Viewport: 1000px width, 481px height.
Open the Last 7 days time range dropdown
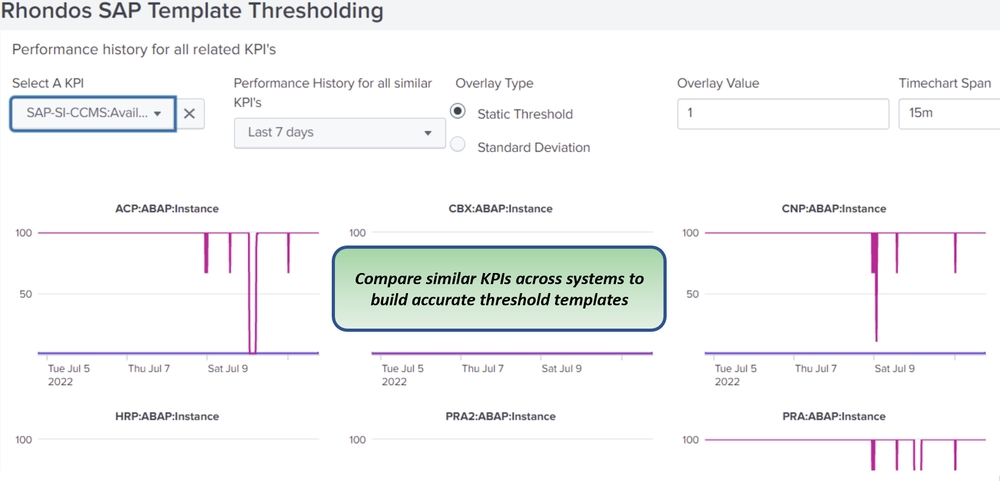(339, 133)
